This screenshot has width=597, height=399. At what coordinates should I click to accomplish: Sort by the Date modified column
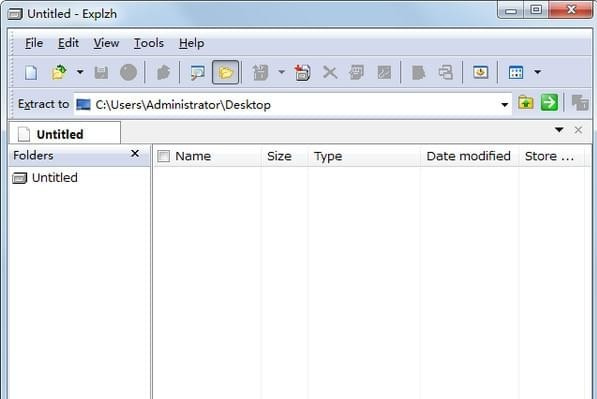click(x=469, y=156)
